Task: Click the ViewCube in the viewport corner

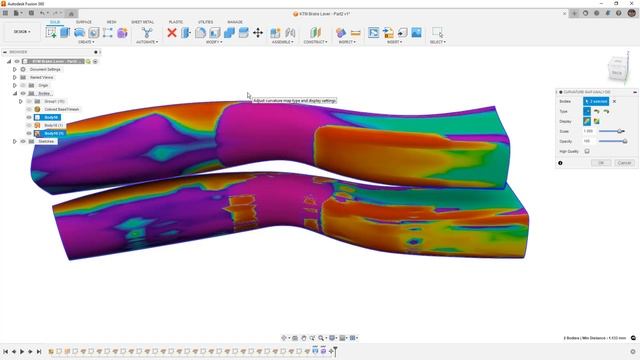Action: point(617,70)
